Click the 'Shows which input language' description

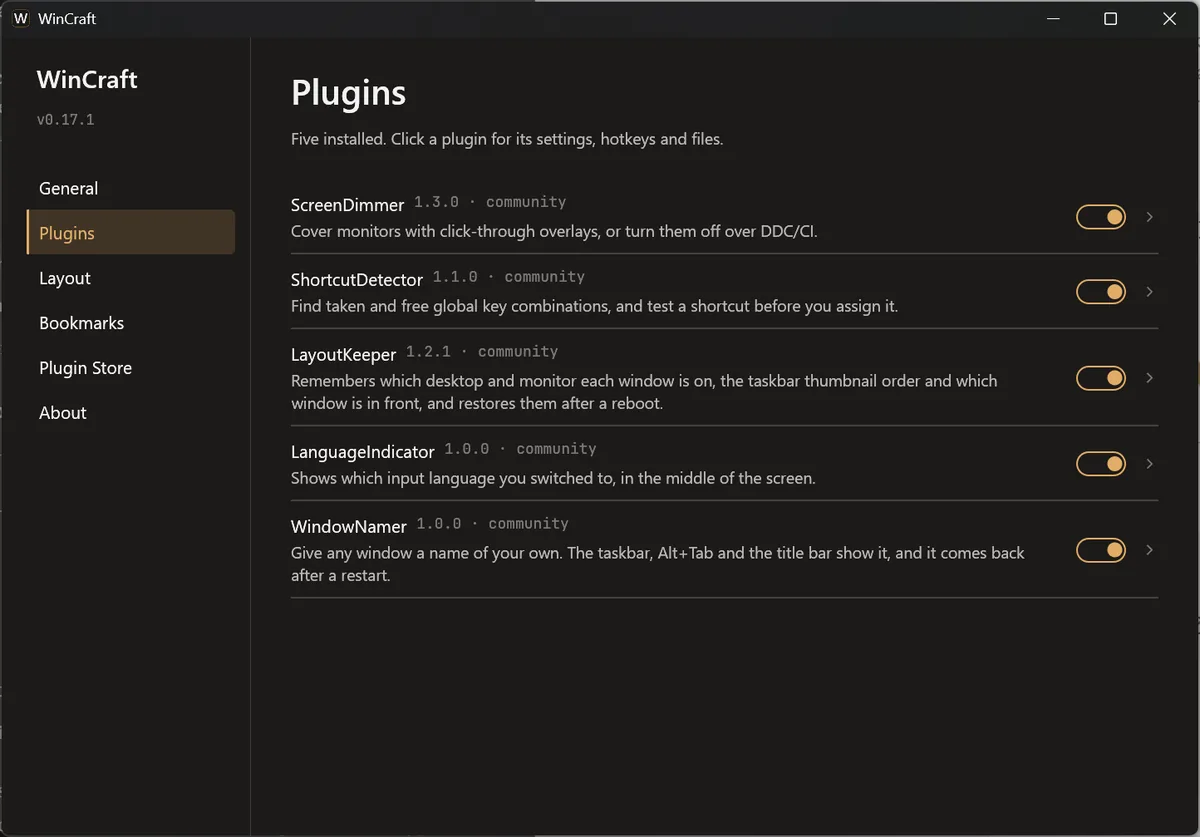[553, 478]
